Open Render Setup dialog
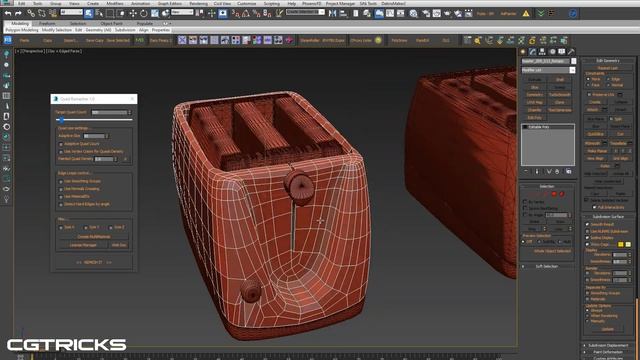The image size is (640, 360). pos(426,13)
